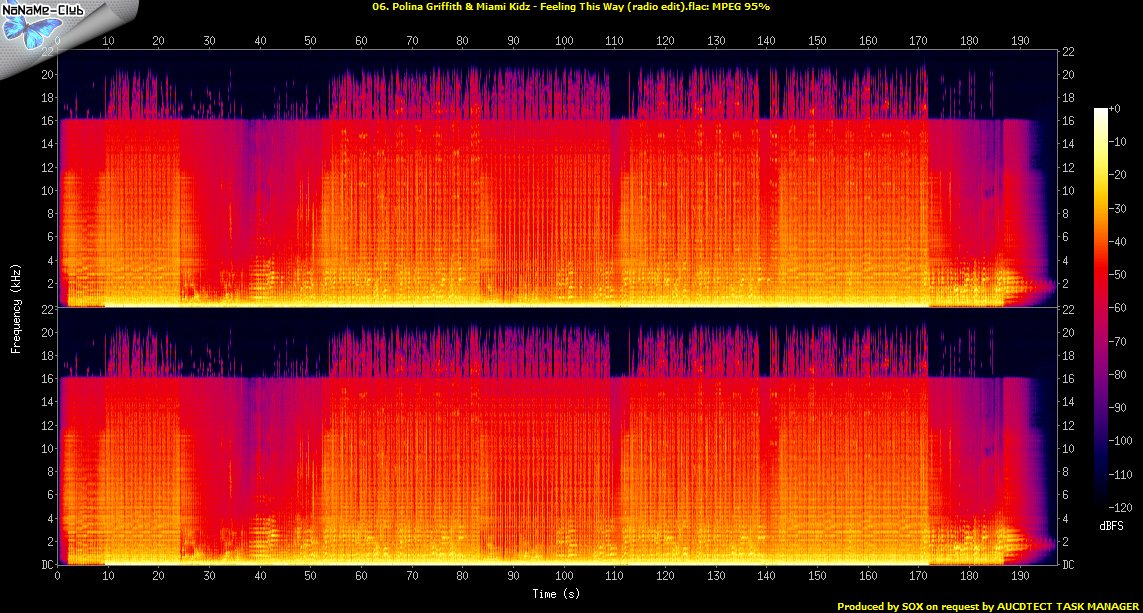Click the 140 tick on top time axis

[766, 41]
